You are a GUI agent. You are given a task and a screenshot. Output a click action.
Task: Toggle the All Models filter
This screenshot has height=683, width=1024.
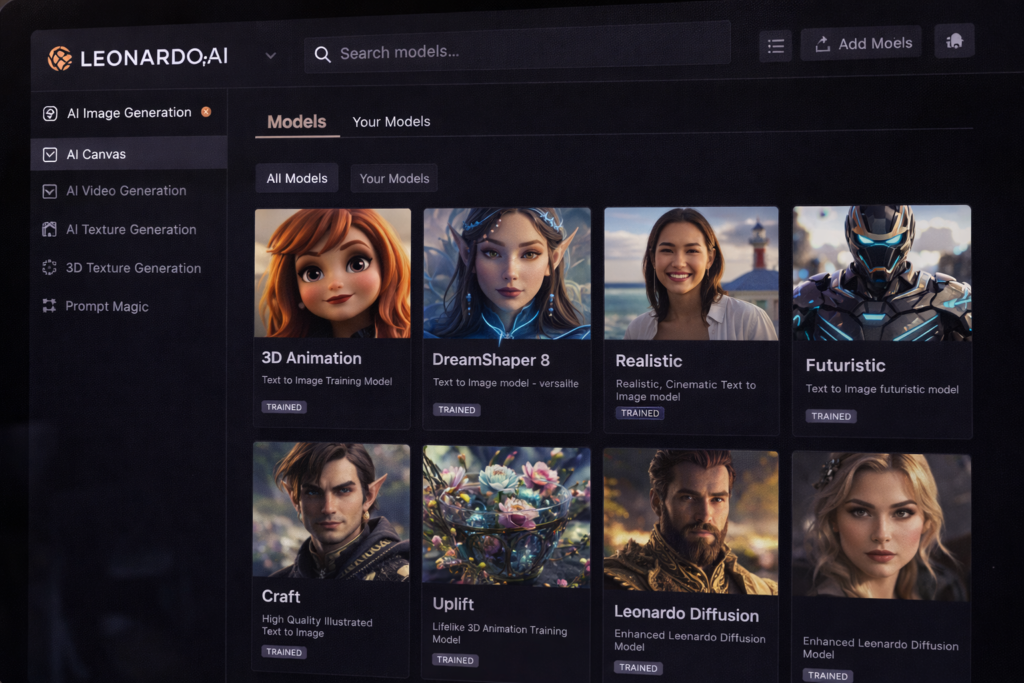(296, 178)
